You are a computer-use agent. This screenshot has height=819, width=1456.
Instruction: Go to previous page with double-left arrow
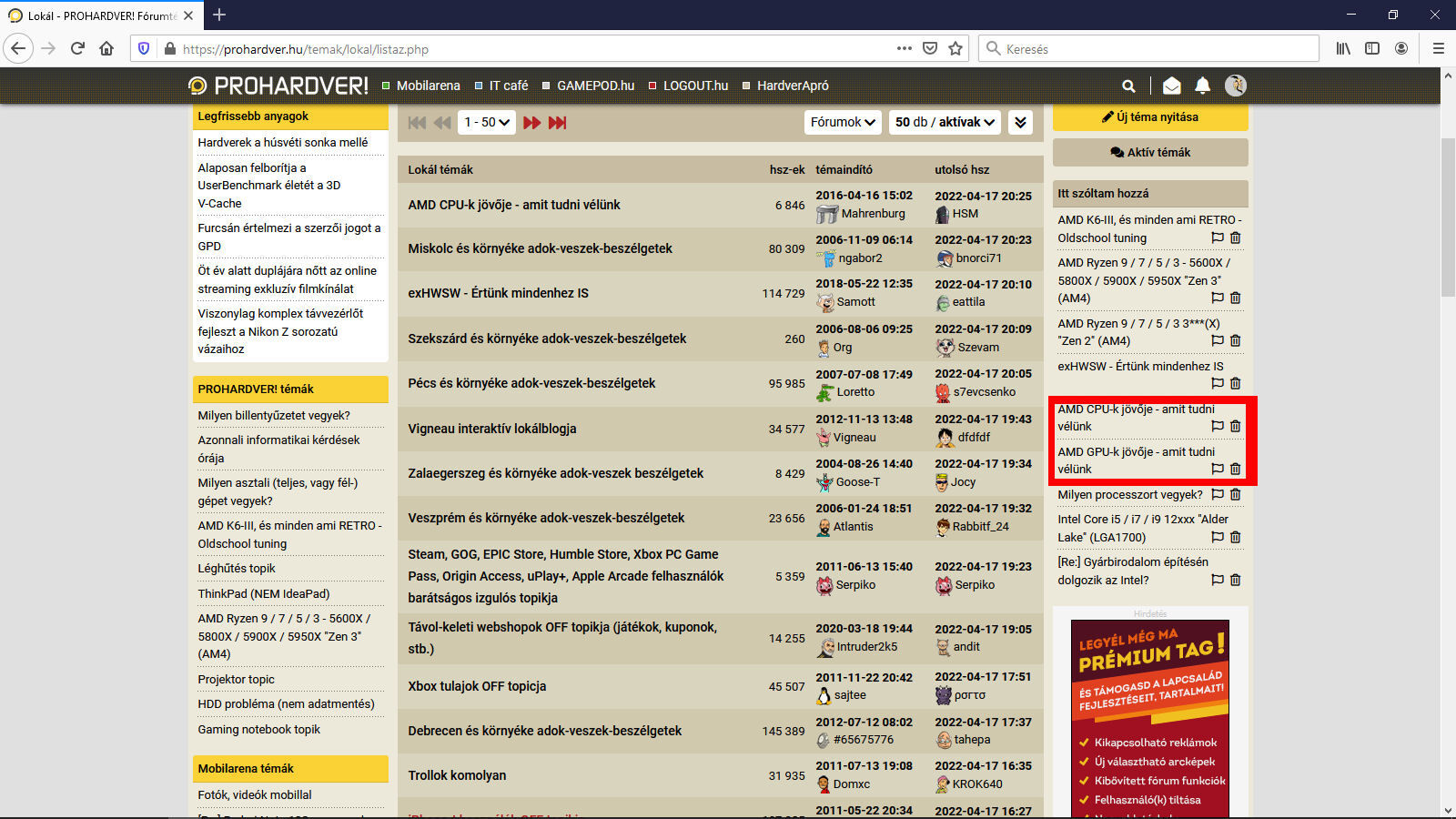tap(442, 123)
